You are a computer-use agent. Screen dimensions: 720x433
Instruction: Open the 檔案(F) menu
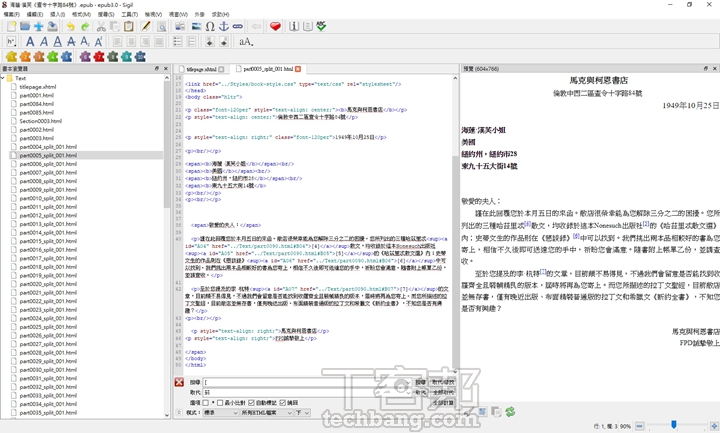[x=11, y=14]
